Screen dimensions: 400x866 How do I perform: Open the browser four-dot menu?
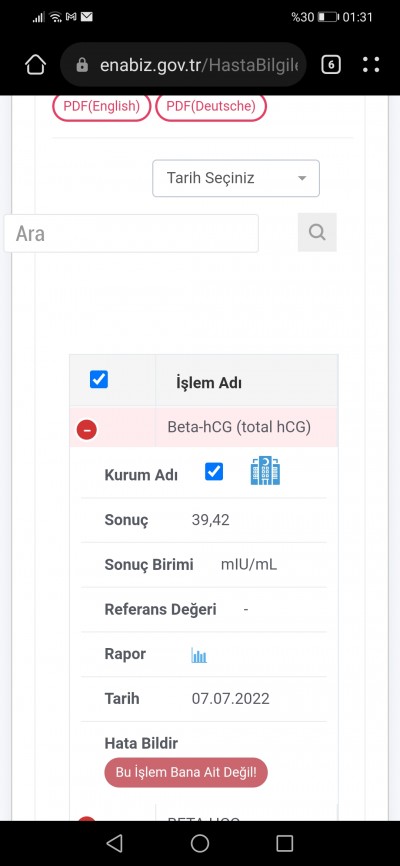click(371, 65)
